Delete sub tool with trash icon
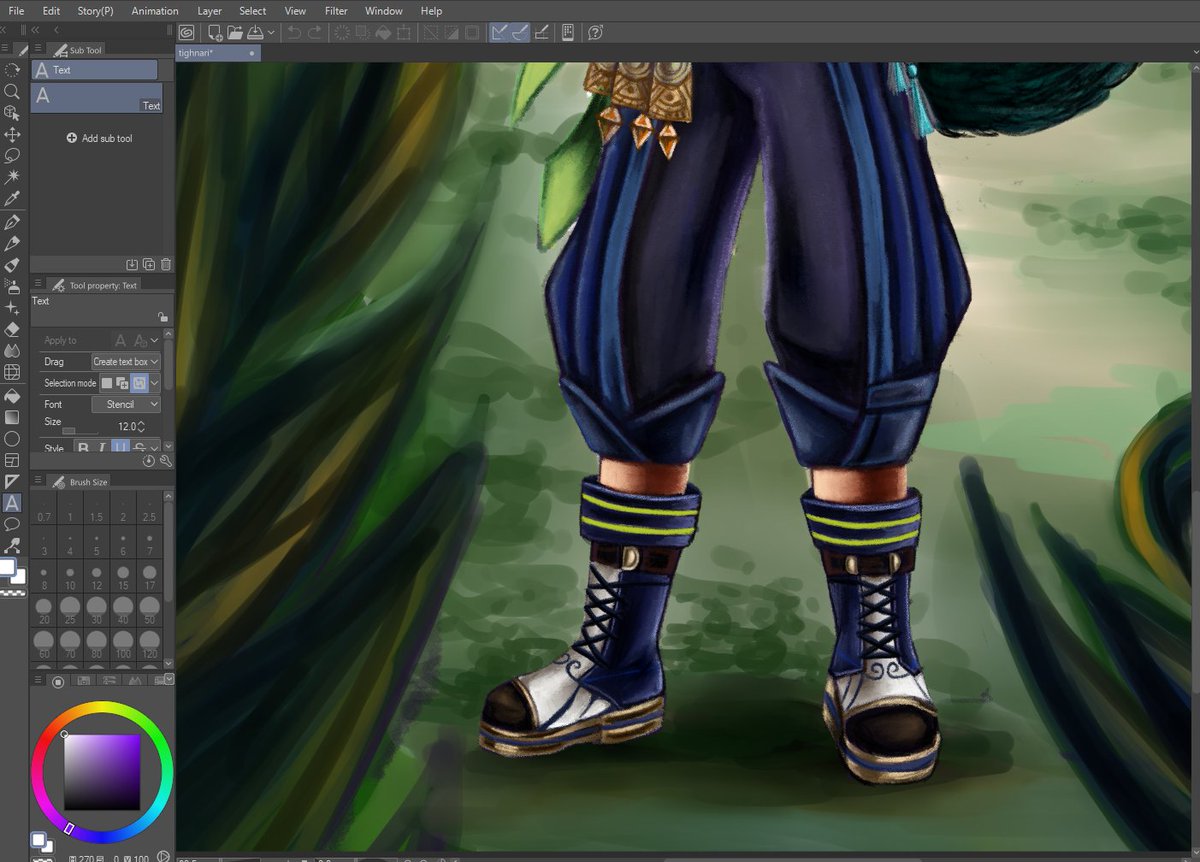 166,264
